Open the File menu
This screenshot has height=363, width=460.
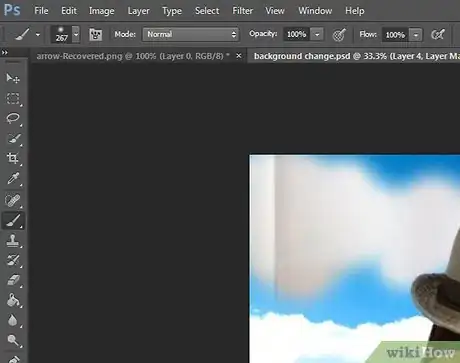pos(41,11)
